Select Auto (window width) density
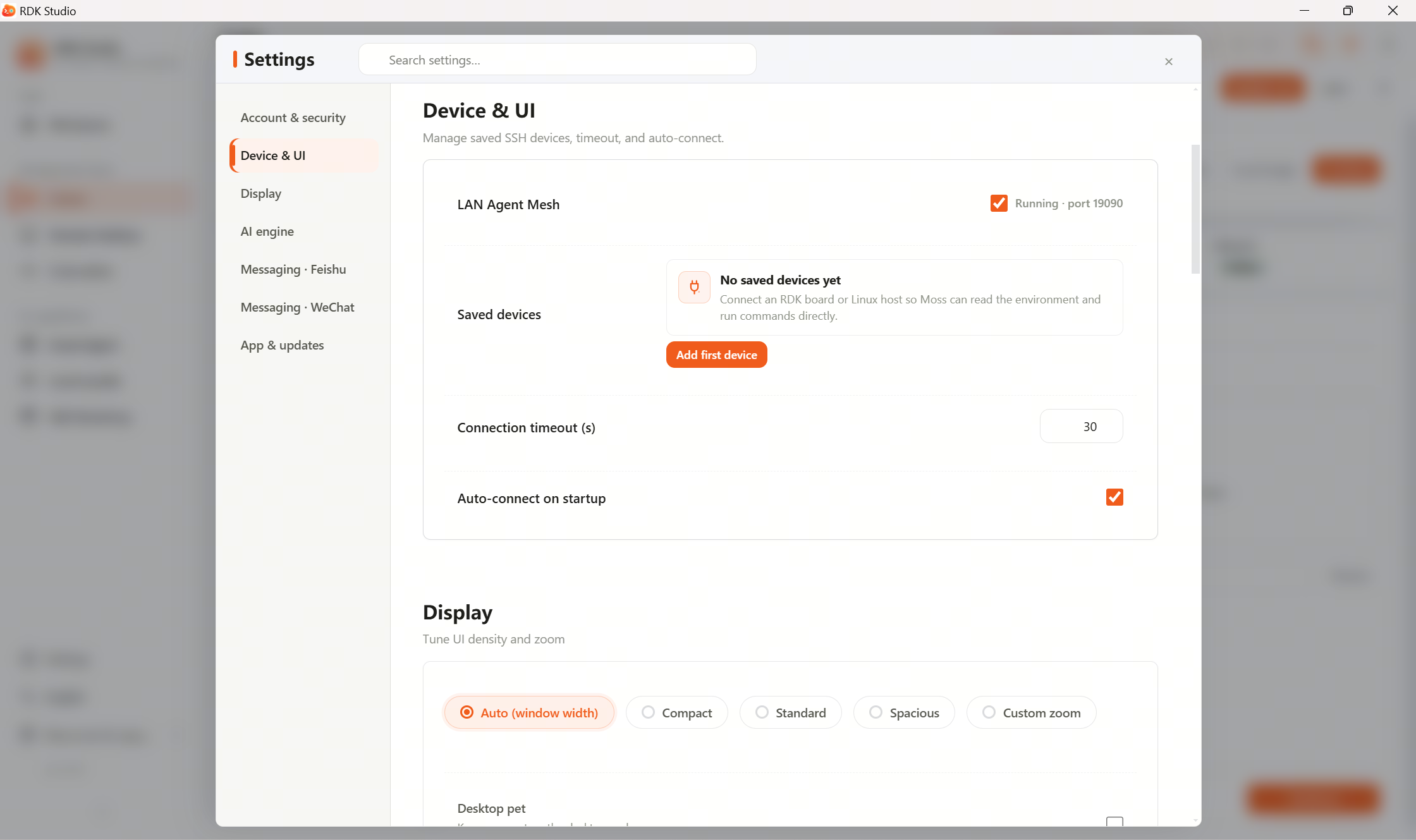The width and height of the screenshot is (1416, 840). click(x=529, y=712)
